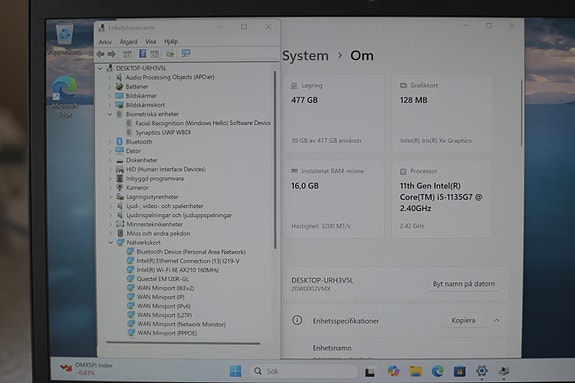Select Bildskärmskort in the device tree
Screen dimensions: 575x383
point(145,105)
